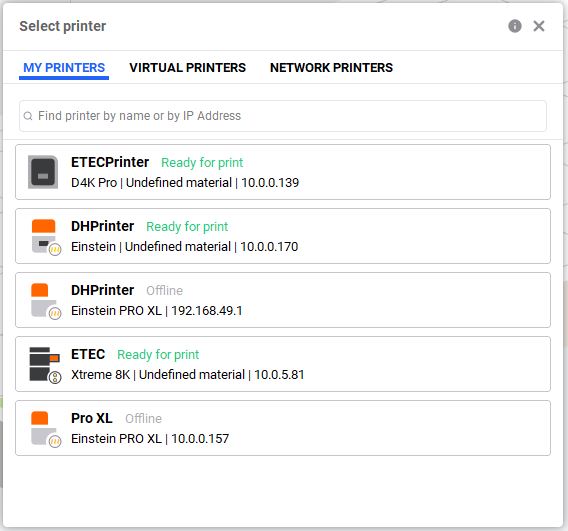Select the Pro XL printer name
Screen dimensions: 568x531
pos(92,418)
